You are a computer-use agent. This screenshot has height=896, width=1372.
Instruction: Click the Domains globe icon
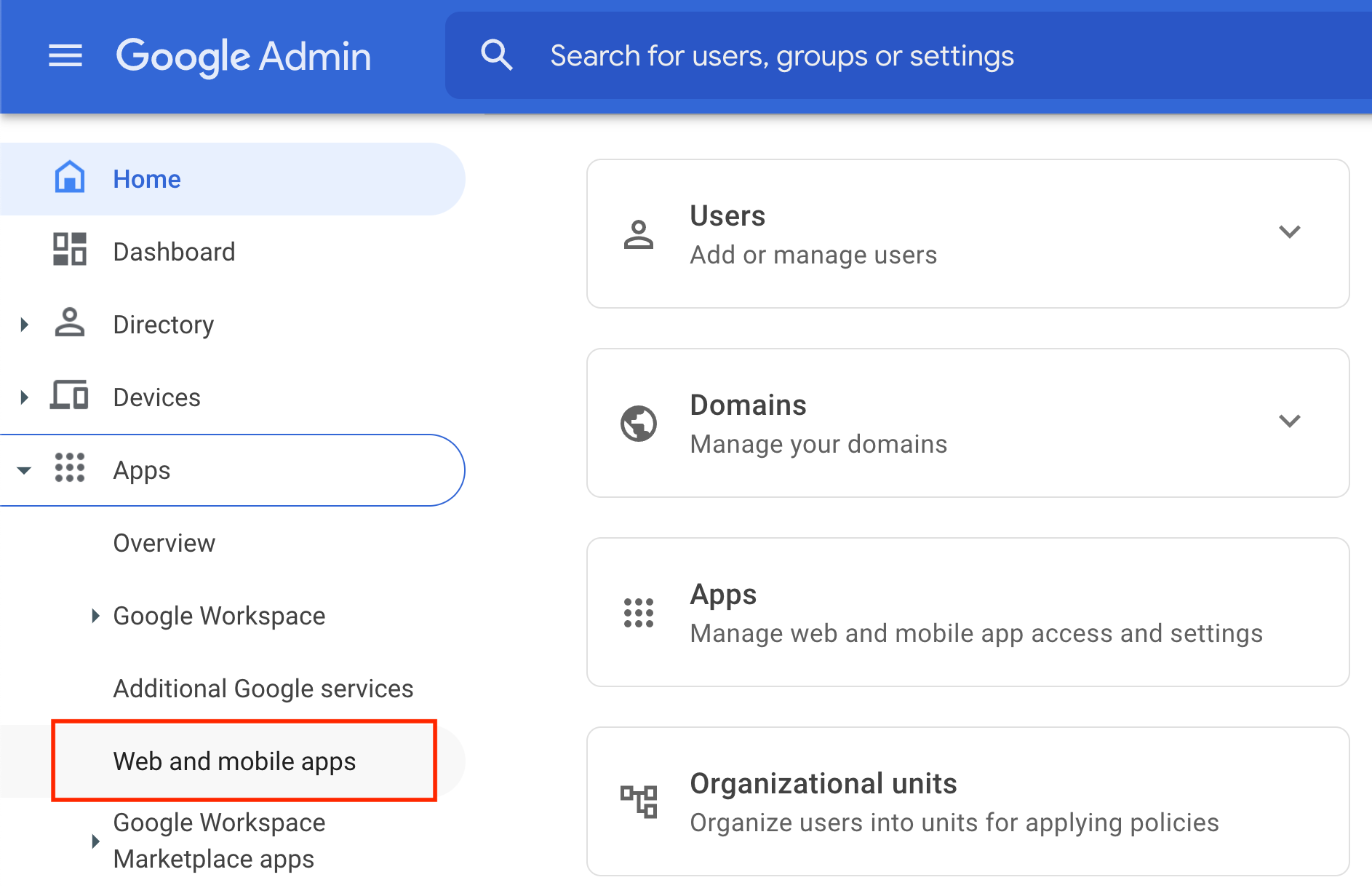[639, 423]
